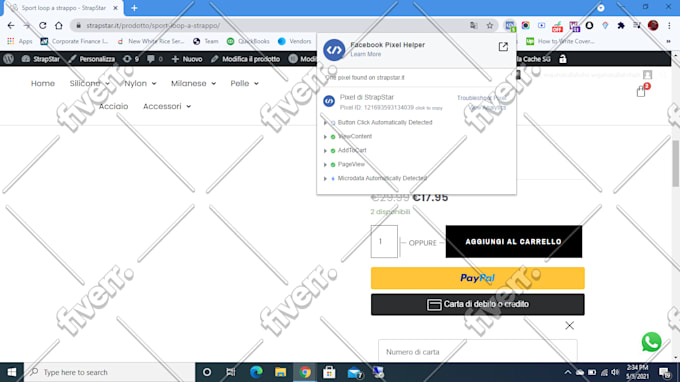Click Personalizza in admin bar
The height and width of the screenshot is (382, 680).
click(92, 59)
